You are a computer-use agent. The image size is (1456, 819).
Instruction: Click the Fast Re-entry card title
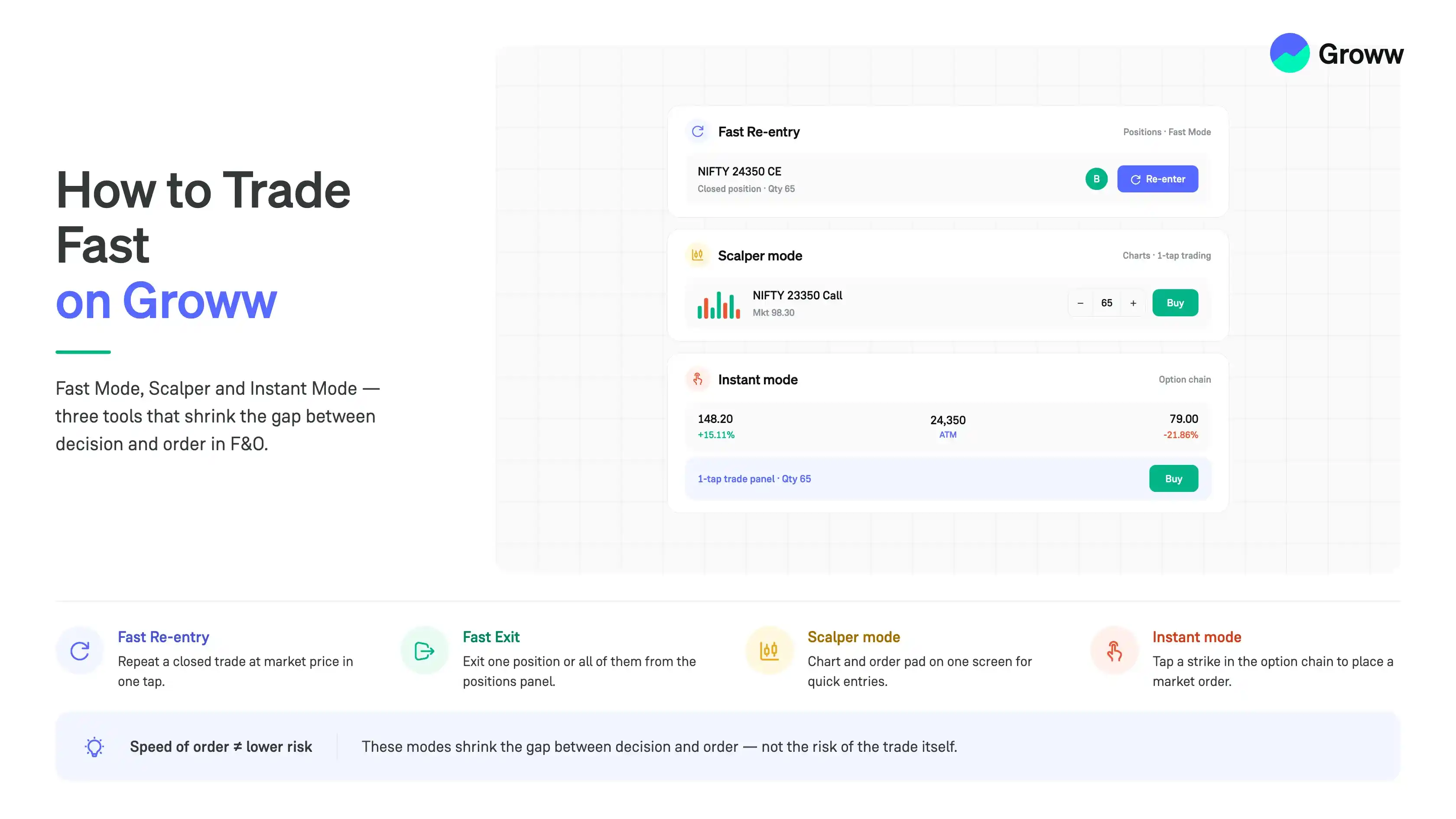(x=758, y=132)
